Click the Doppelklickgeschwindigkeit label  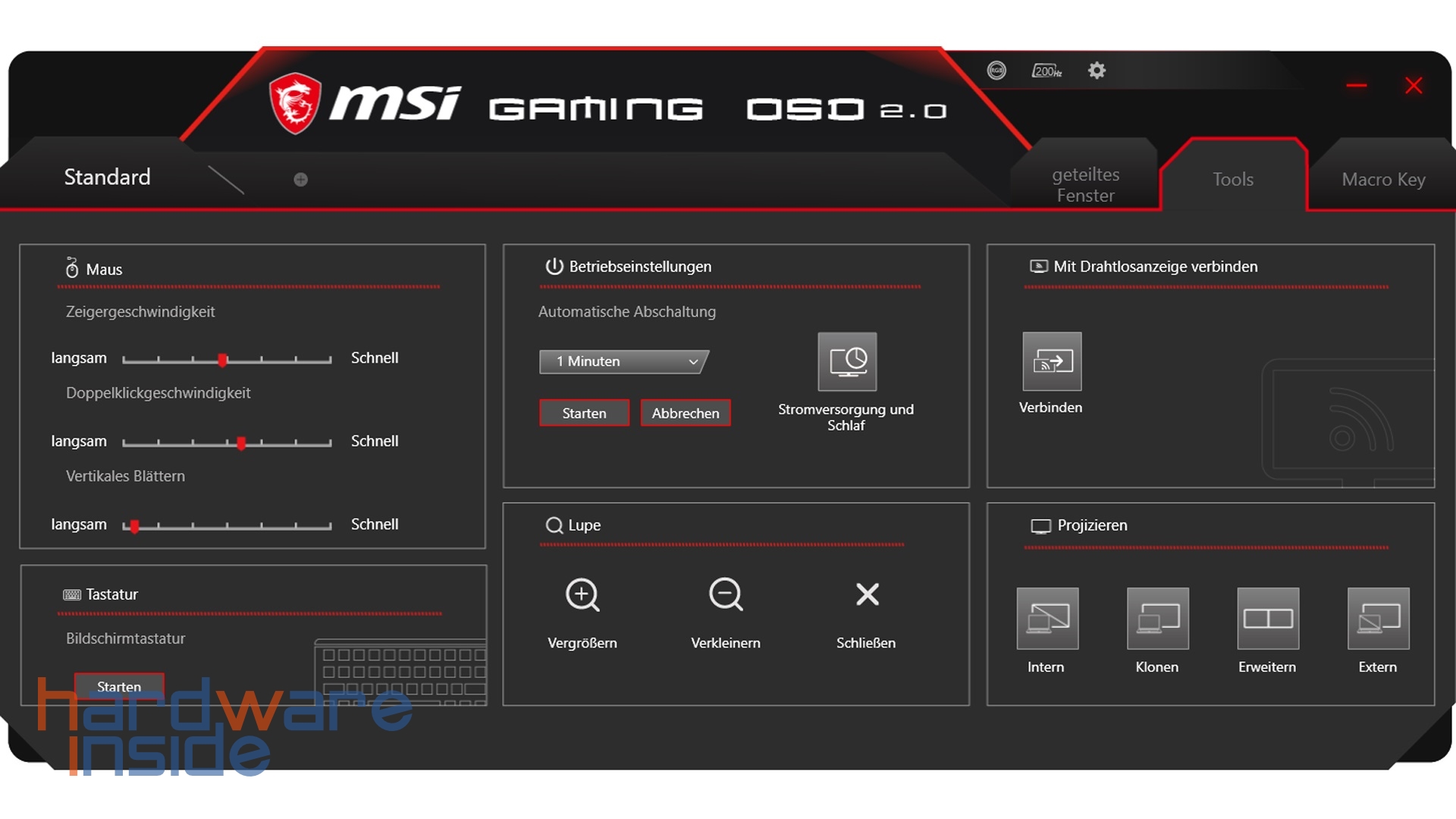click(x=158, y=393)
